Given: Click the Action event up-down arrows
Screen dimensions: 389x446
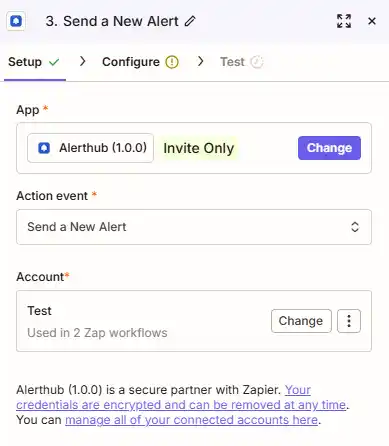Looking at the screenshot, I should 355,227.
